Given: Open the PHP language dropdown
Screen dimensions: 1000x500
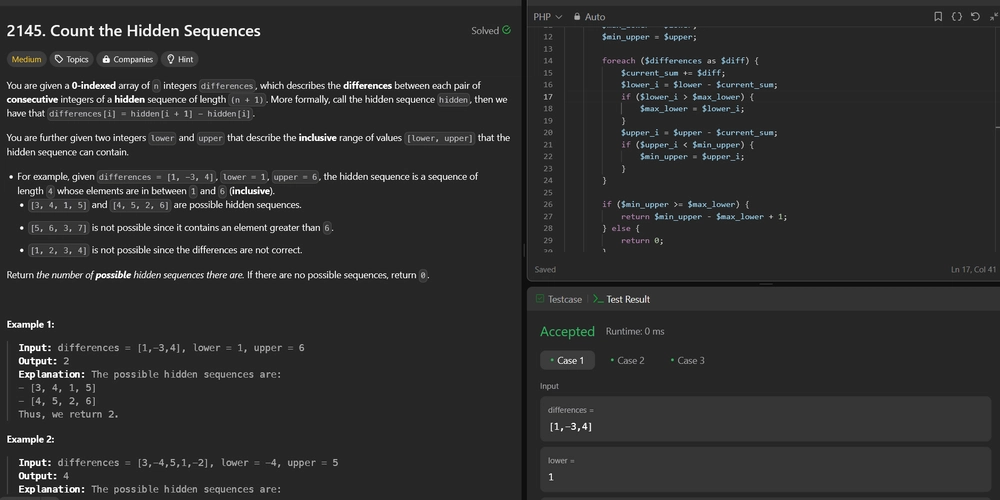Looking at the screenshot, I should (x=547, y=17).
